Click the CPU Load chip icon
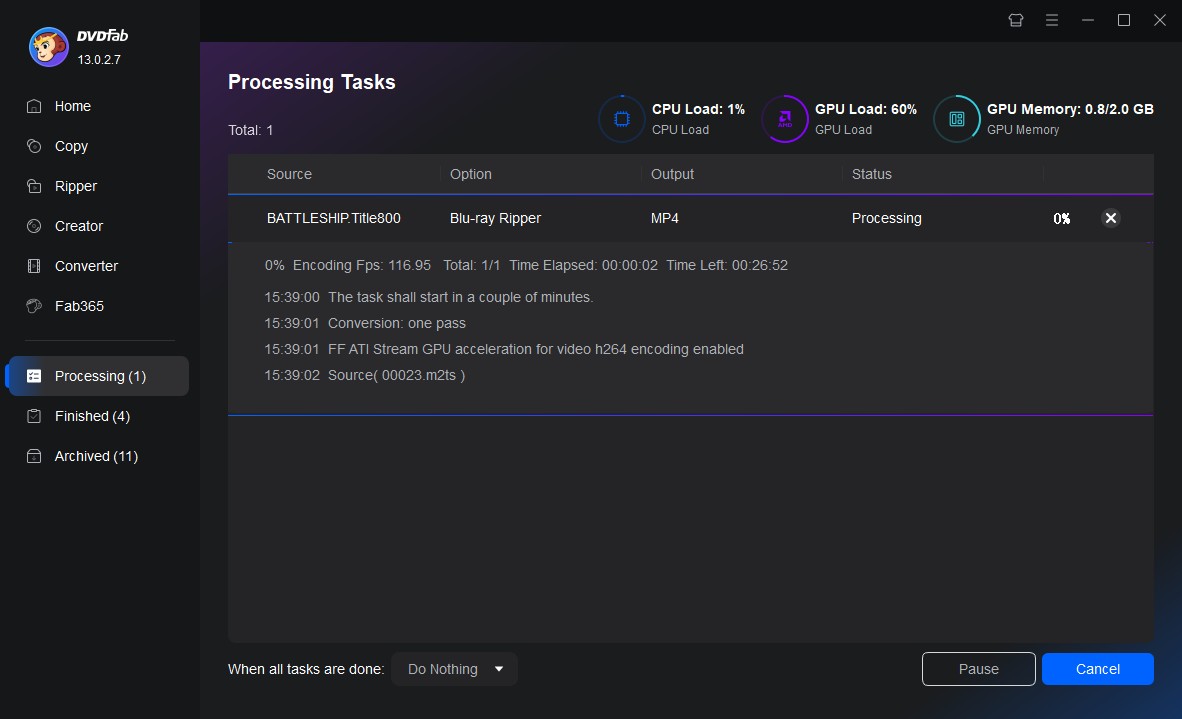This screenshot has height=719, width=1182. pyautogui.click(x=622, y=119)
